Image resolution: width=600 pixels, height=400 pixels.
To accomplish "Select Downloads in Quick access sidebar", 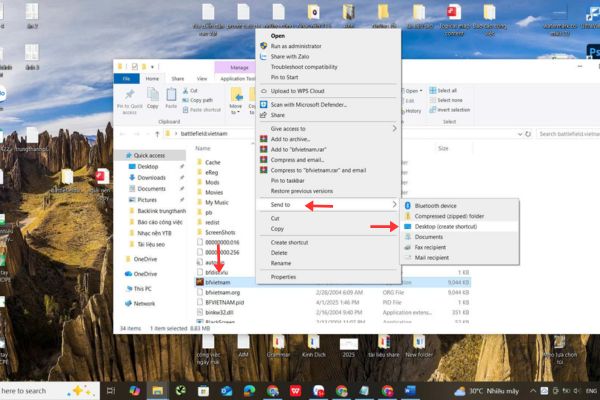I will click(152, 178).
